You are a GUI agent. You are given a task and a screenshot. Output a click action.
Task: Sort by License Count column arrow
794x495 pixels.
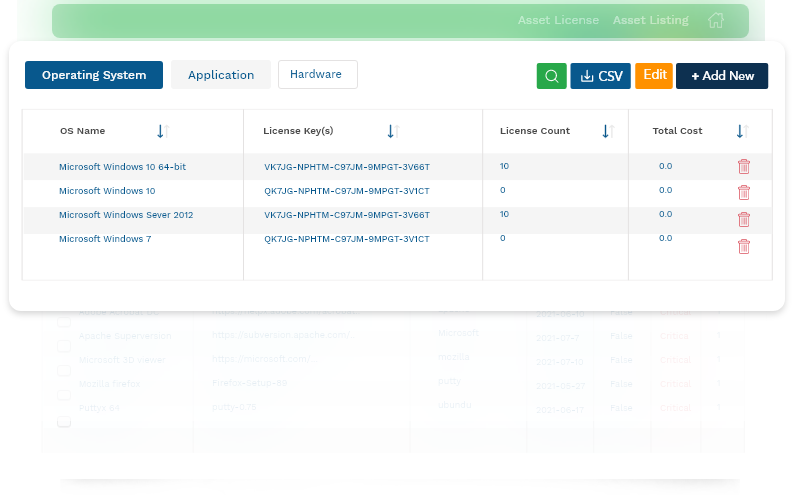(608, 131)
